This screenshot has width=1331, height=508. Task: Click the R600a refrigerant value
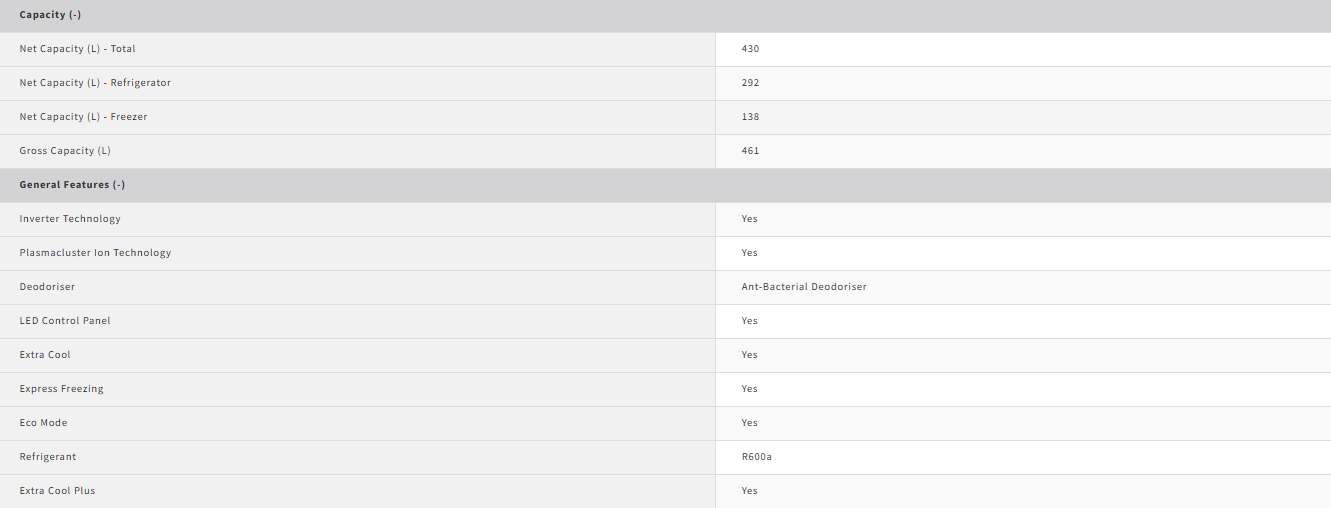click(757, 457)
